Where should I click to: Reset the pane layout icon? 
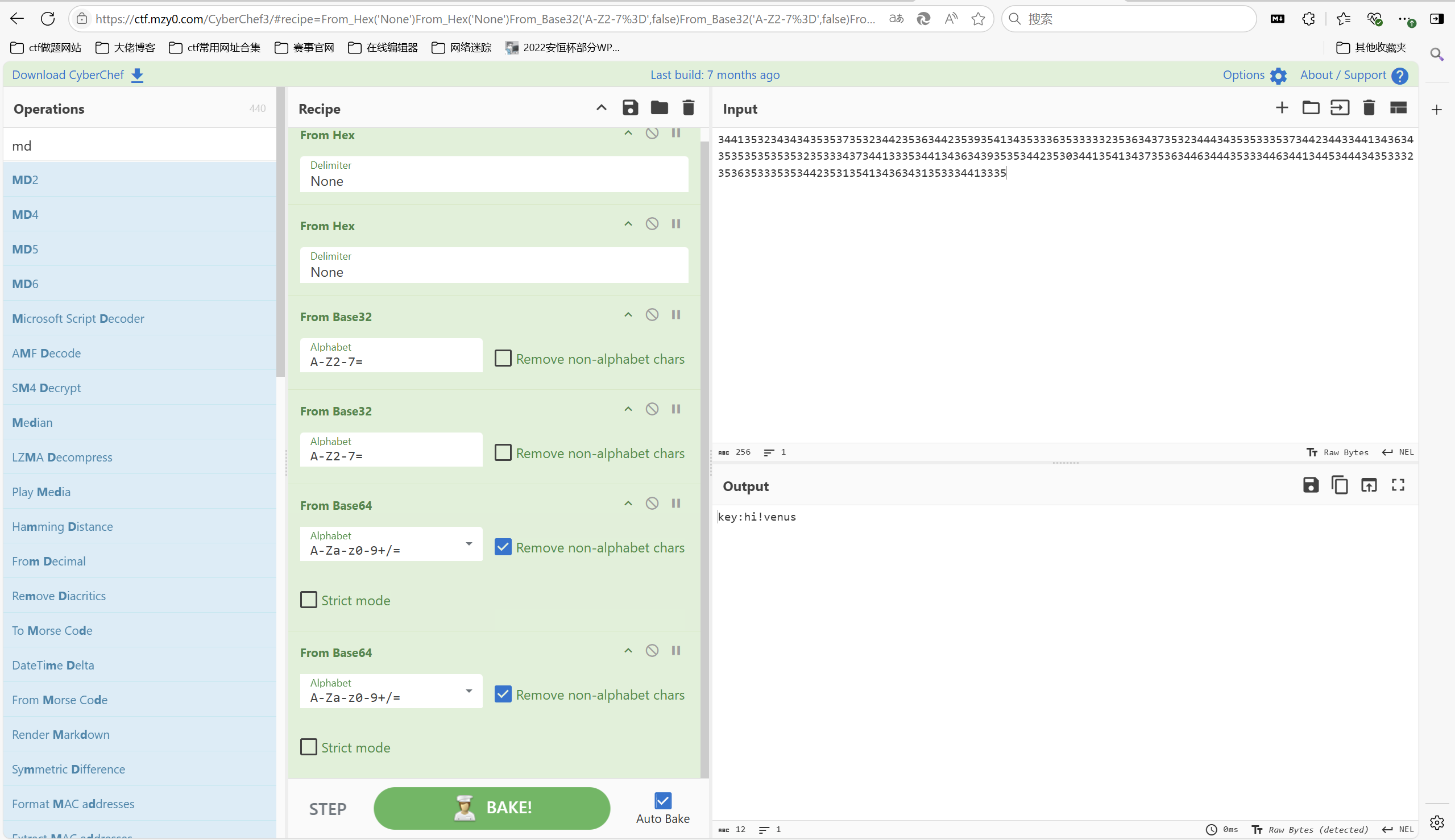tap(1398, 108)
